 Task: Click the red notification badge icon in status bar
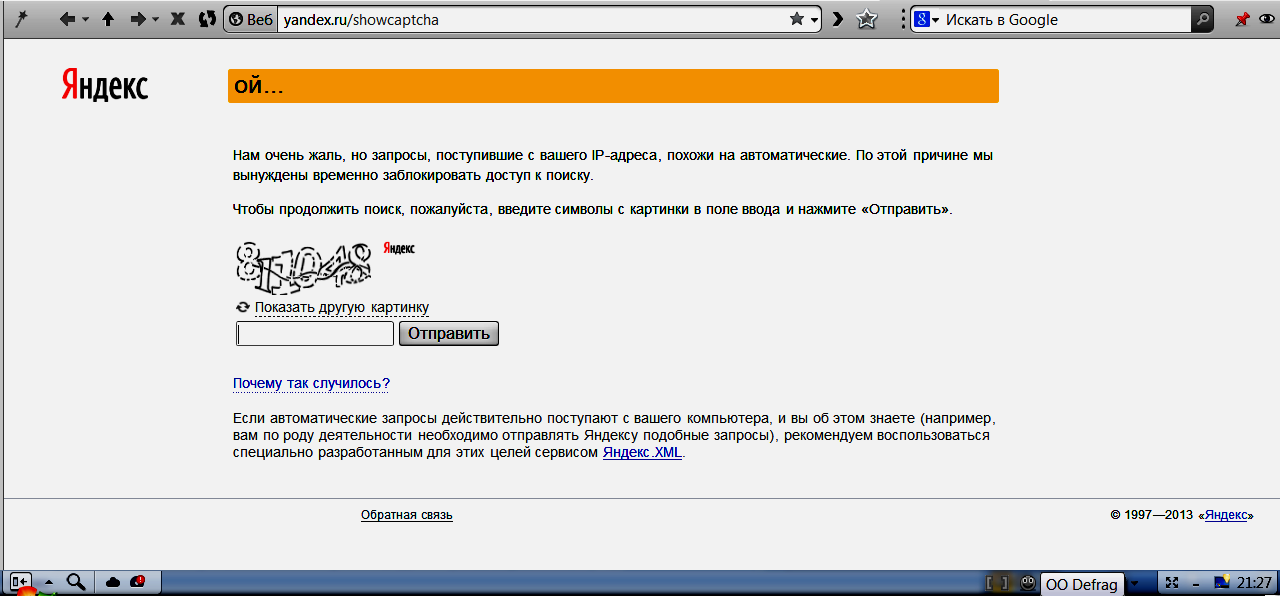click(138, 581)
